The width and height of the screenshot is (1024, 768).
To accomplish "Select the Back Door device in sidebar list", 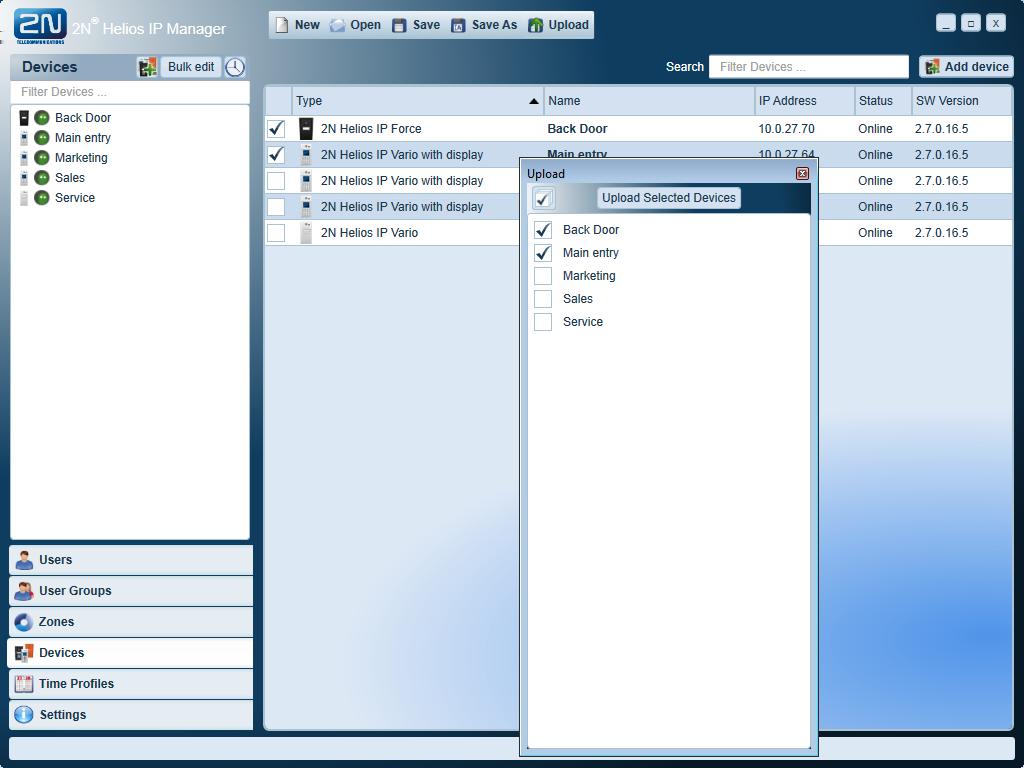I will (82, 118).
